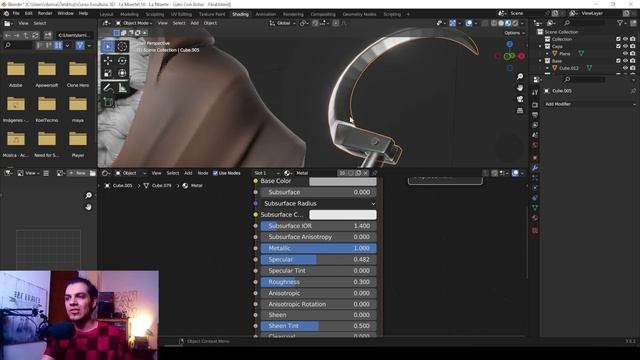
Task: Open the Material properties tab
Action: (x=535, y=218)
